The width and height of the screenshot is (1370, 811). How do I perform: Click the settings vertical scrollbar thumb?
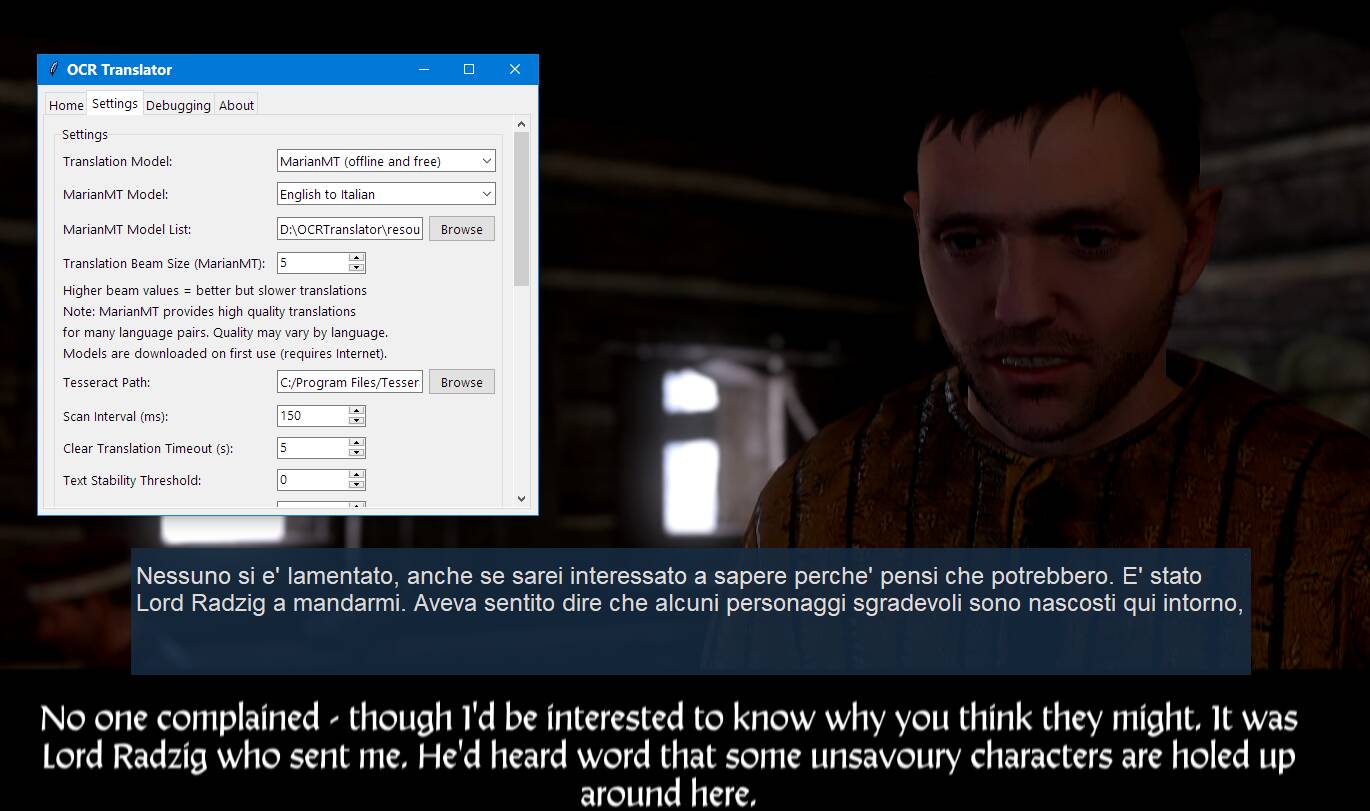tap(521, 210)
